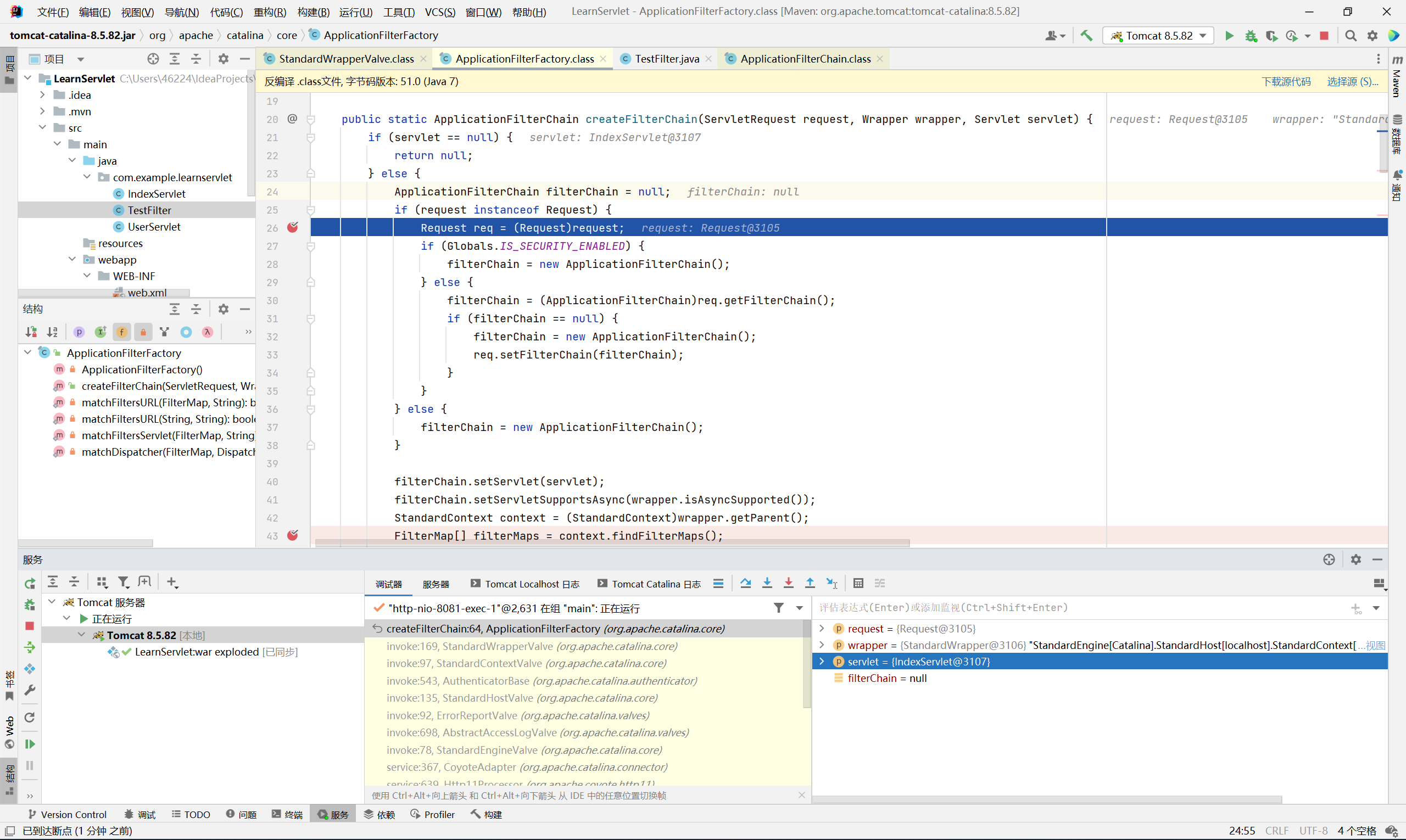Open the Tomcat 8.5.82 run configuration dropdown
This screenshot has width=1406, height=840.
(1158, 36)
